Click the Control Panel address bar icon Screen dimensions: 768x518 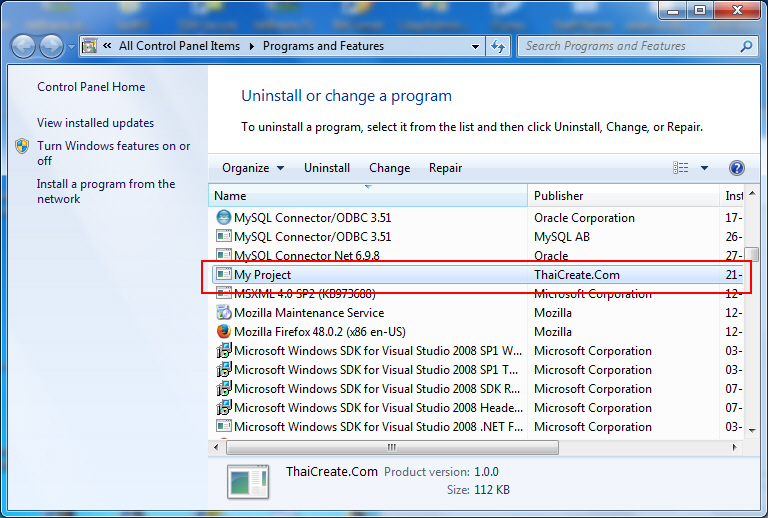[x=89, y=46]
